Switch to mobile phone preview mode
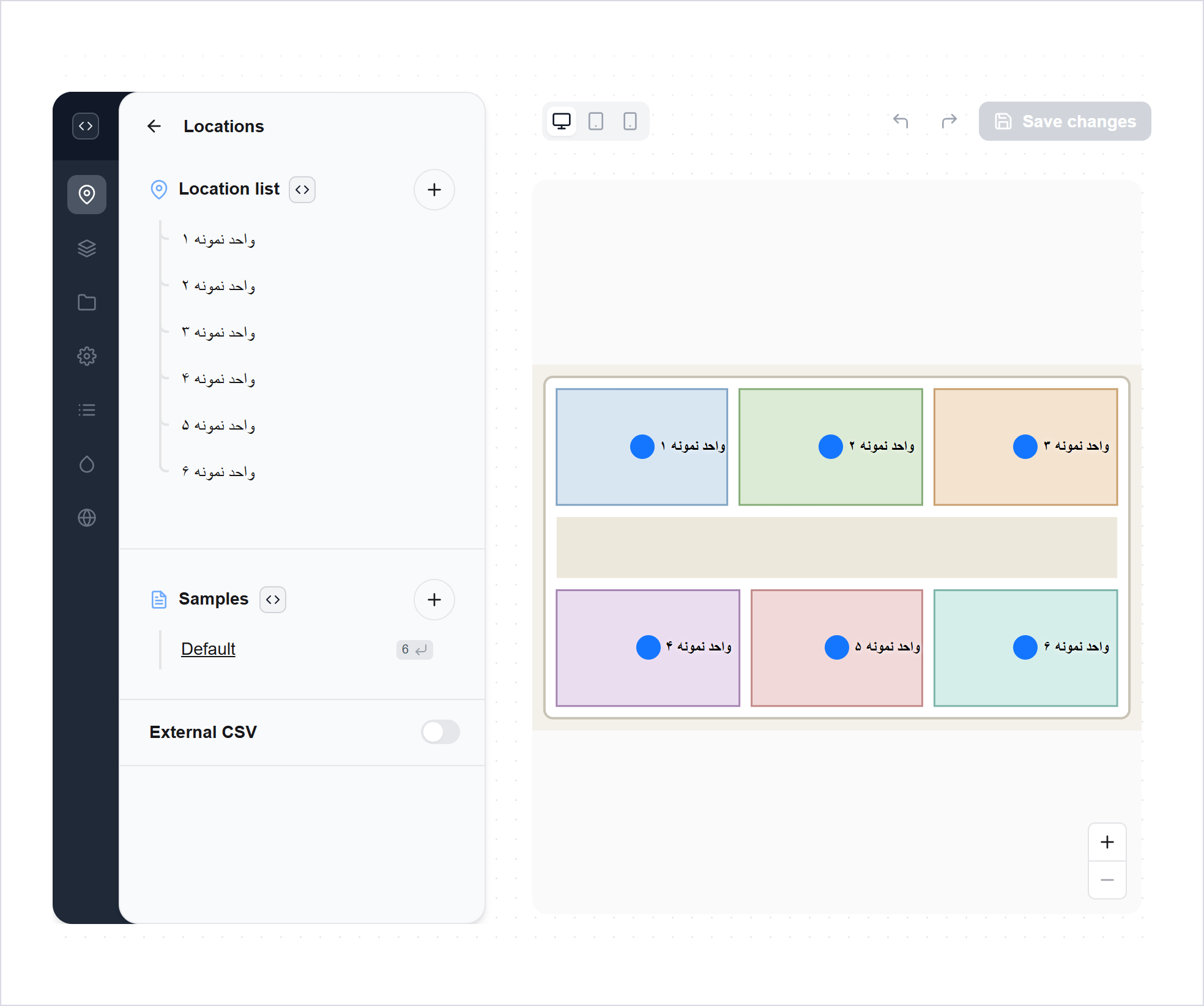 (630, 121)
